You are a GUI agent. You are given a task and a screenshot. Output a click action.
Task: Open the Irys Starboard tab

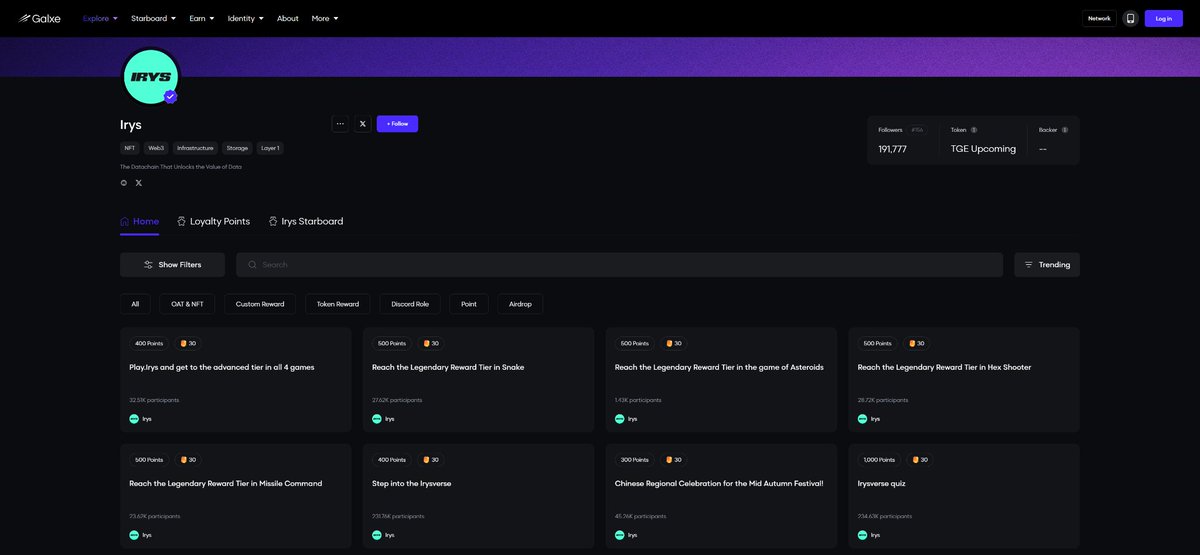[x=306, y=221]
